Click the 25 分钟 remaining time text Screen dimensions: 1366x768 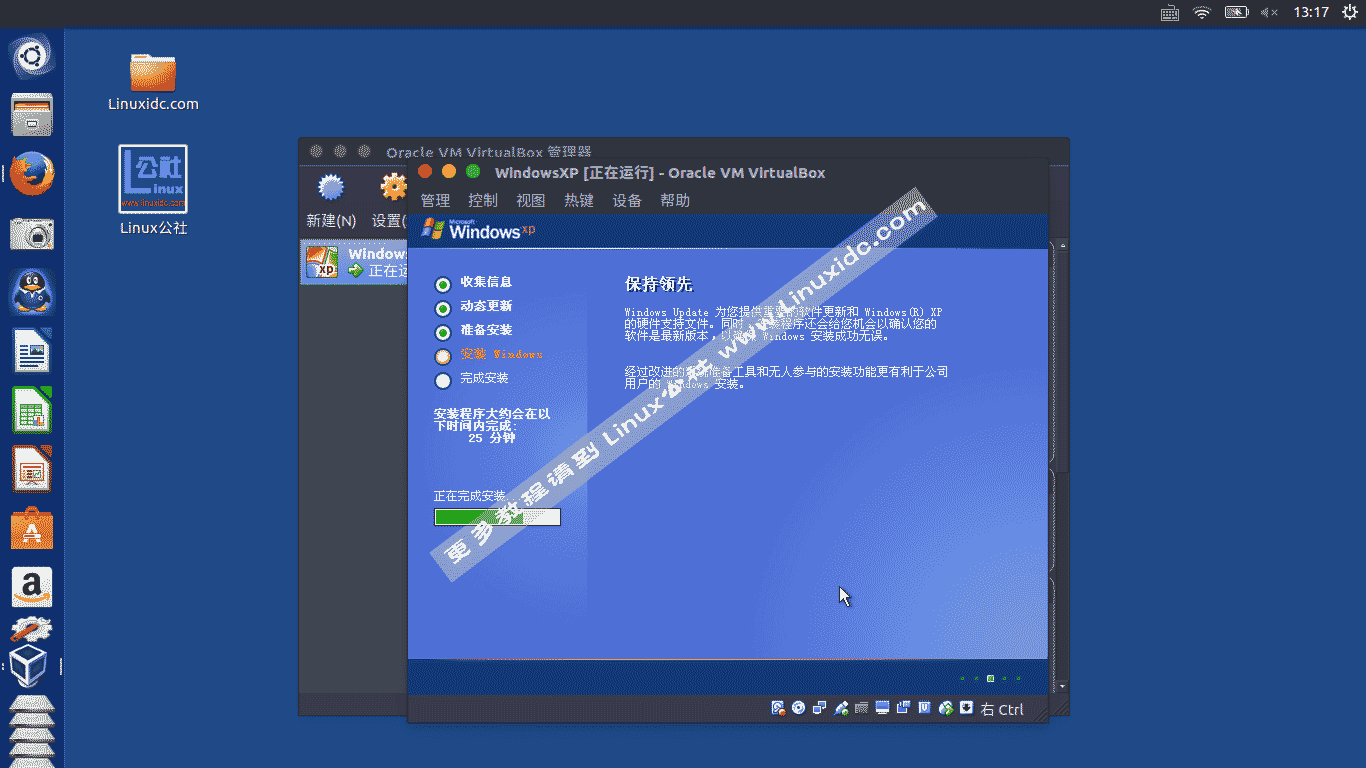491,438
